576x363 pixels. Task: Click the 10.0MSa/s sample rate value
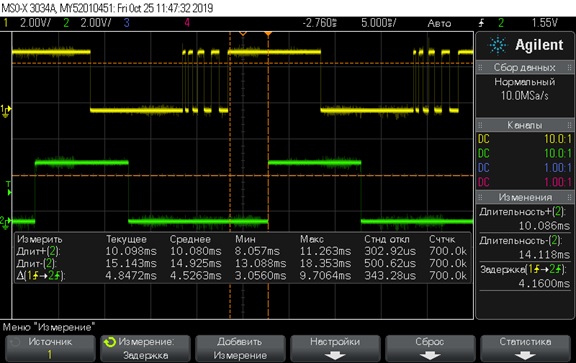click(525, 96)
